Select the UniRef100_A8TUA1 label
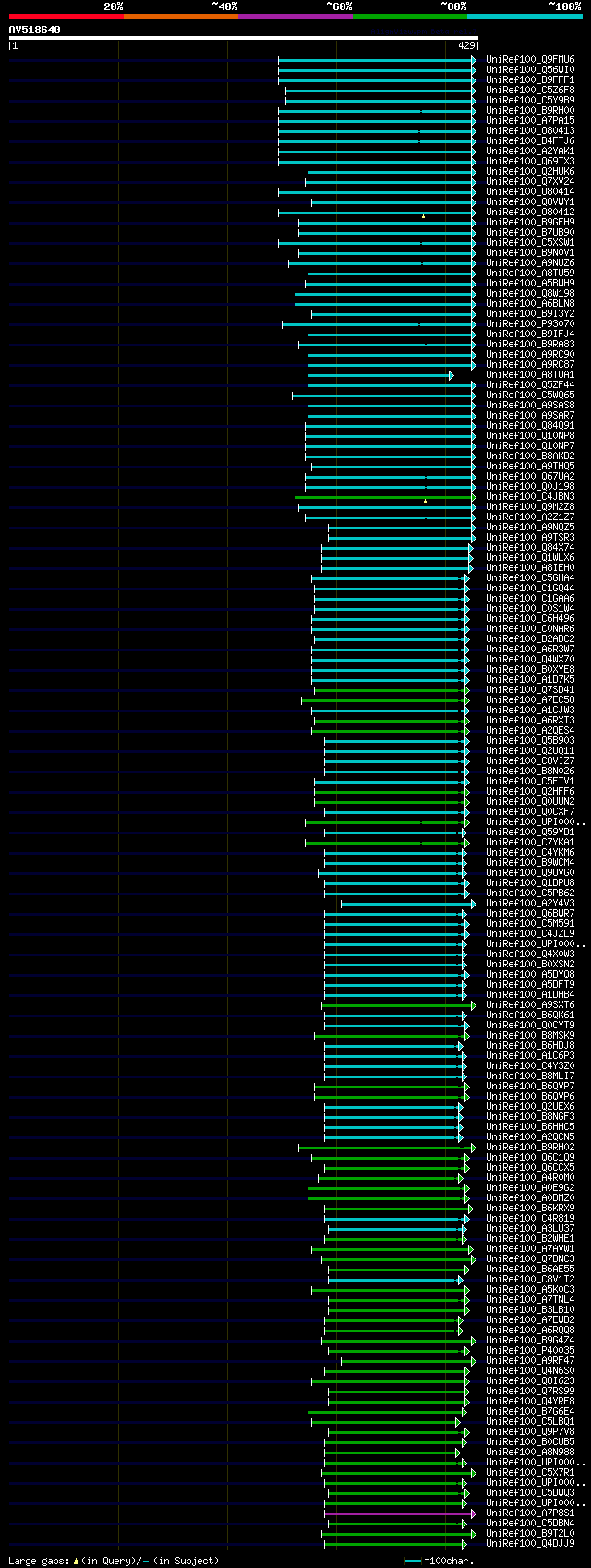The image size is (591, 1568). point(530,375)
